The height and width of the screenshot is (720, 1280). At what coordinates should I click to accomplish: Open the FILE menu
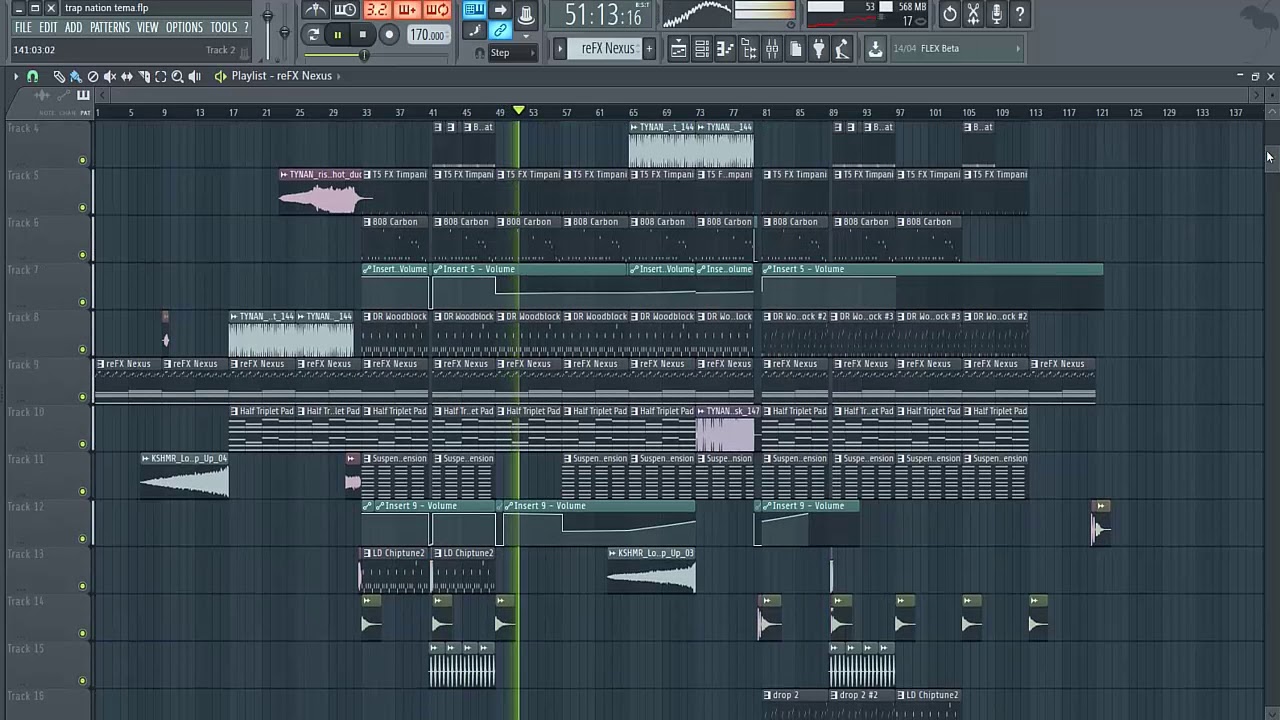click(x=23, y=28)
